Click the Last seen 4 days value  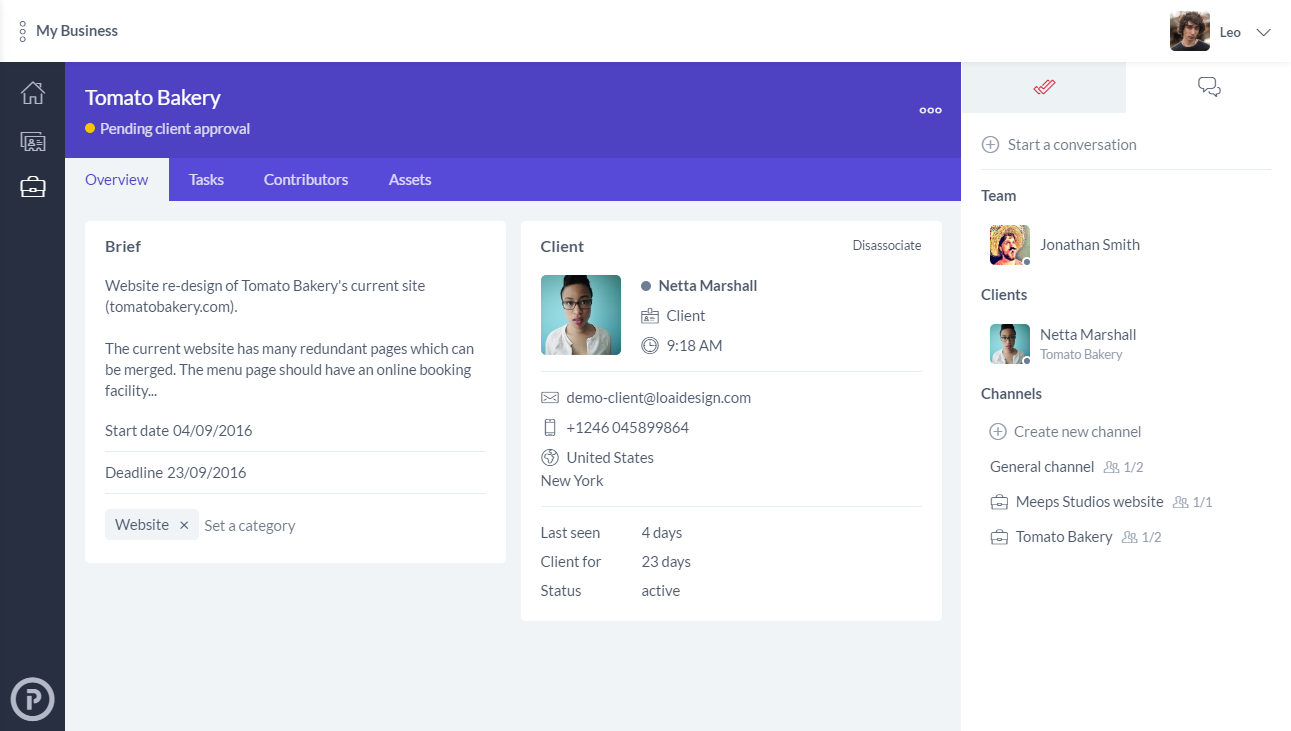(x=662, y=533)
